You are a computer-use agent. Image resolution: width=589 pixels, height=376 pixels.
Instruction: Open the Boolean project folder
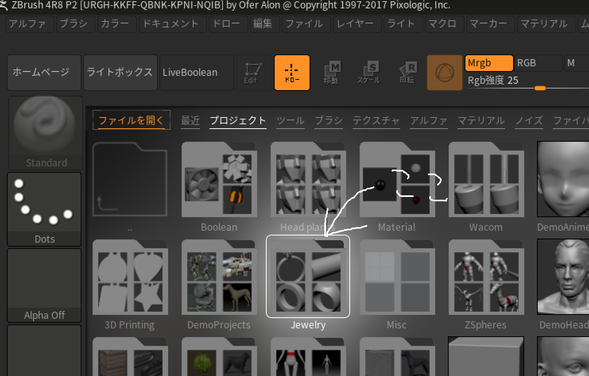click(219, 180)
